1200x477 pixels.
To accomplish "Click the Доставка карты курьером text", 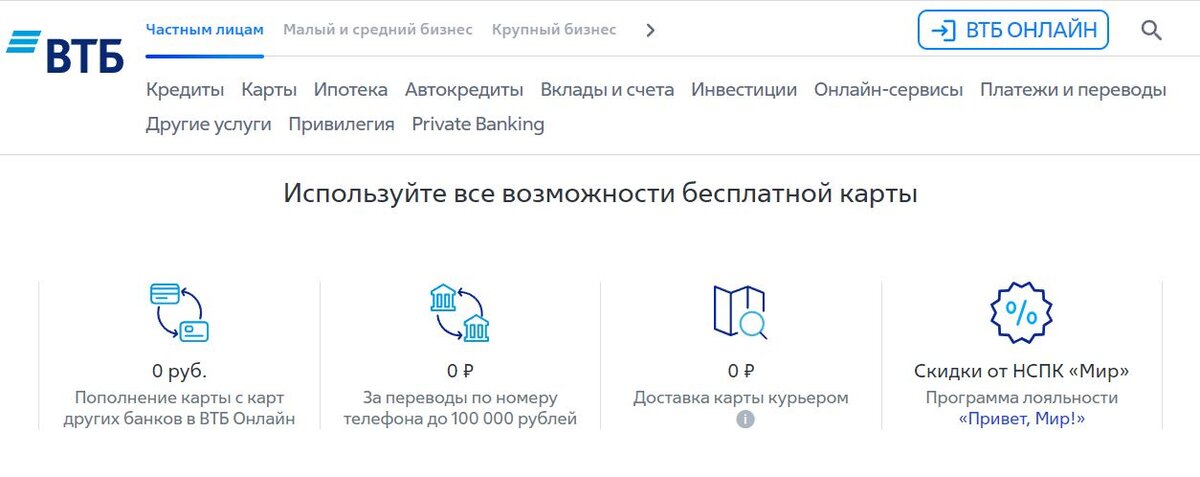I will pos(741,398).
